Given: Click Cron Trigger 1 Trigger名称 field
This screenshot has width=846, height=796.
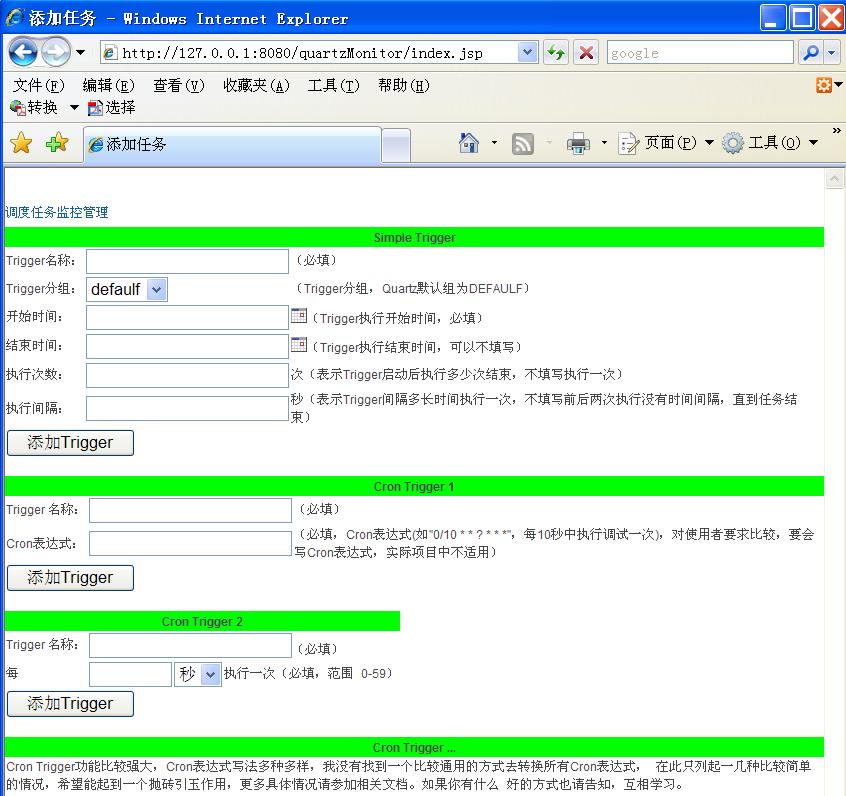Looking at the screenshot, I should [x=190, y=511].
